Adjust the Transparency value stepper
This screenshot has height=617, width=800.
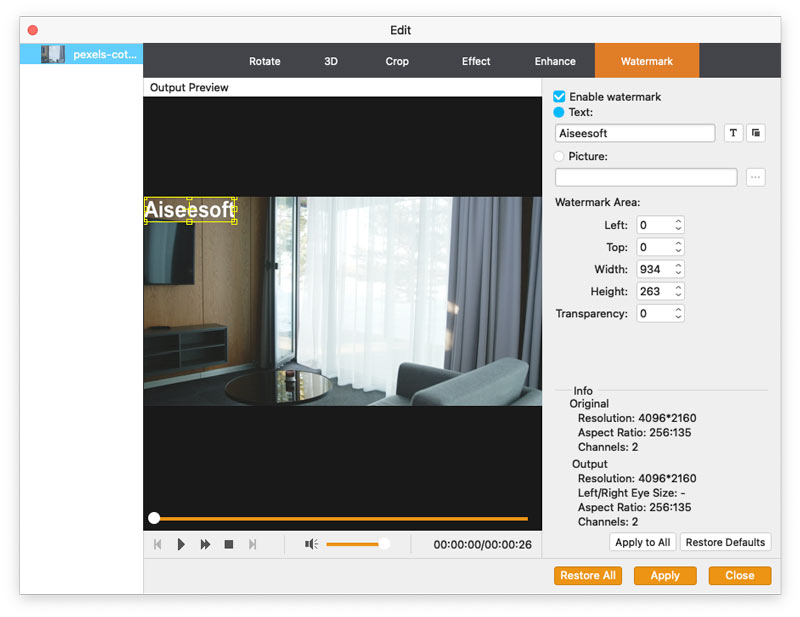[679, 313]
